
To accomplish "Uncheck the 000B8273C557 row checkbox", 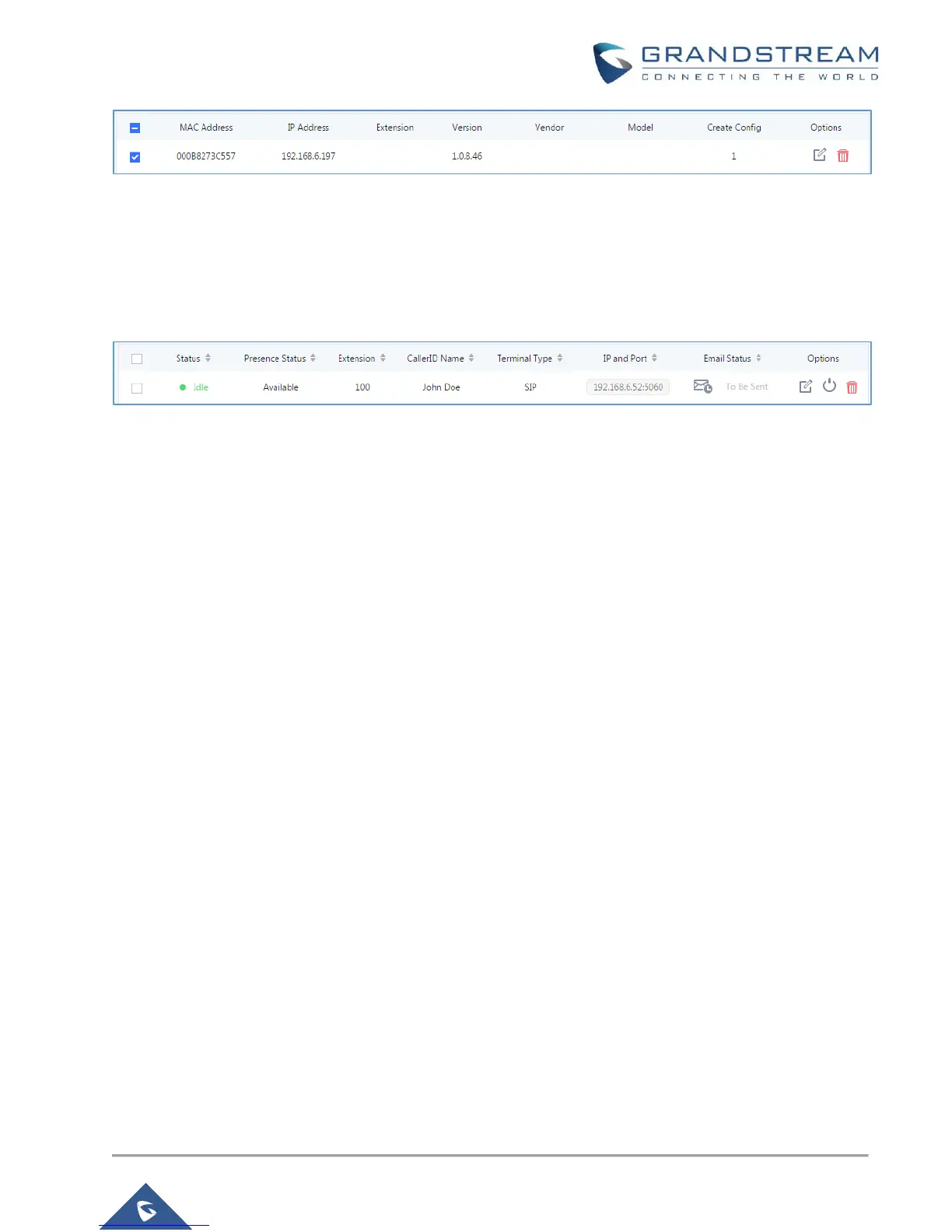I will [135, 157].
